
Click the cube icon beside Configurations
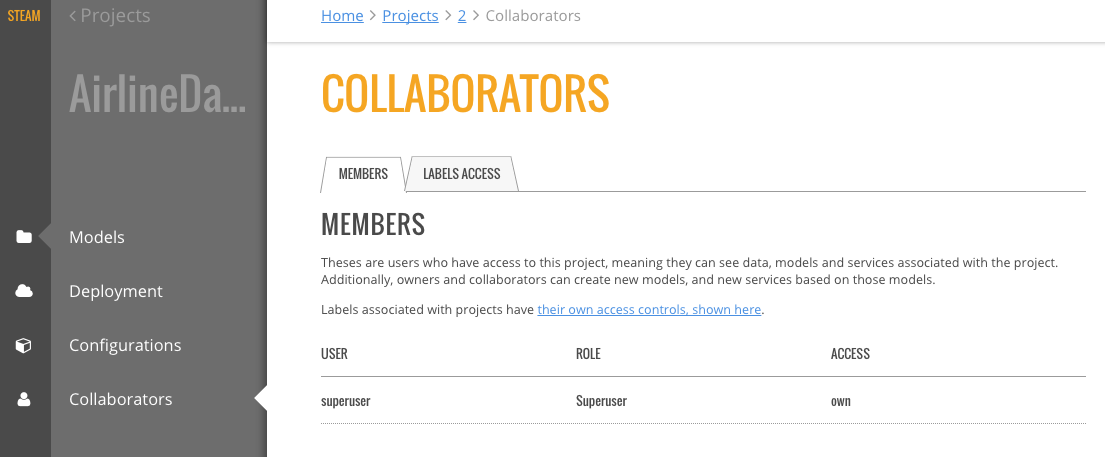pos(24,346)
